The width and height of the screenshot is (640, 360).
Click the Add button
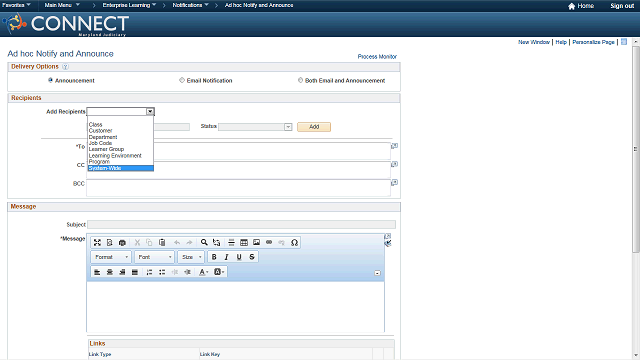[314, 127]
